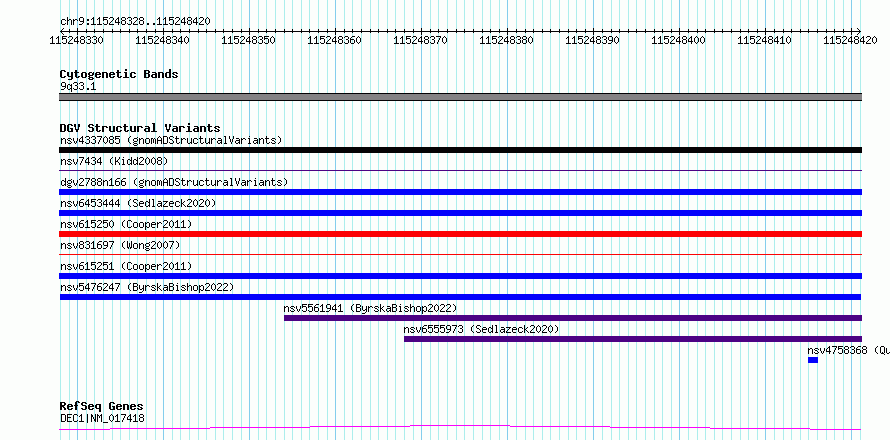The image size is (890, 440).
Task: Open the DEC1|NM_017418 gene label
Action: coord(102,418)
